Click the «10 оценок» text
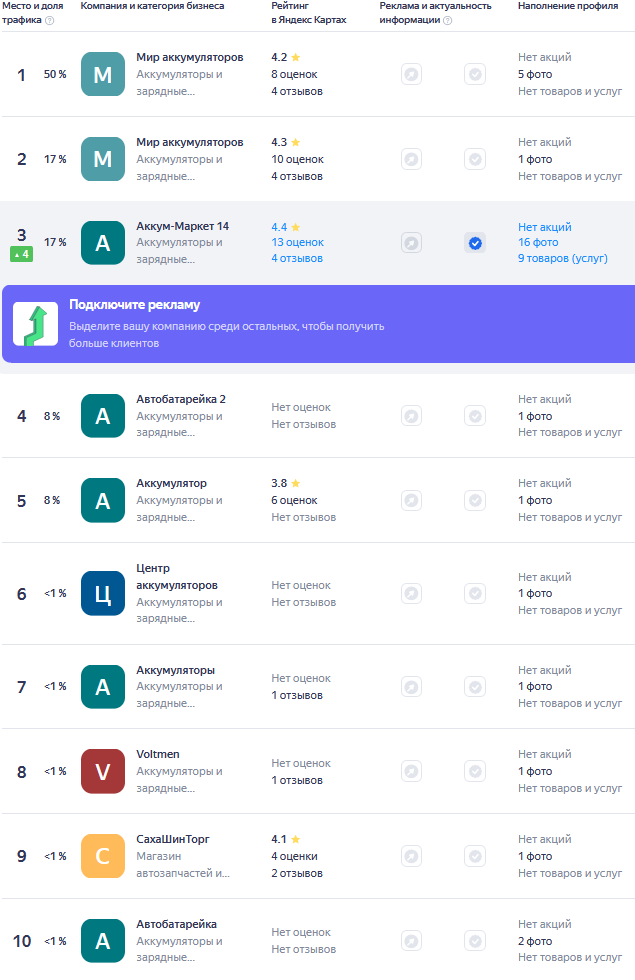The height and width of the screenshot is (980, 635). [298, 159]
